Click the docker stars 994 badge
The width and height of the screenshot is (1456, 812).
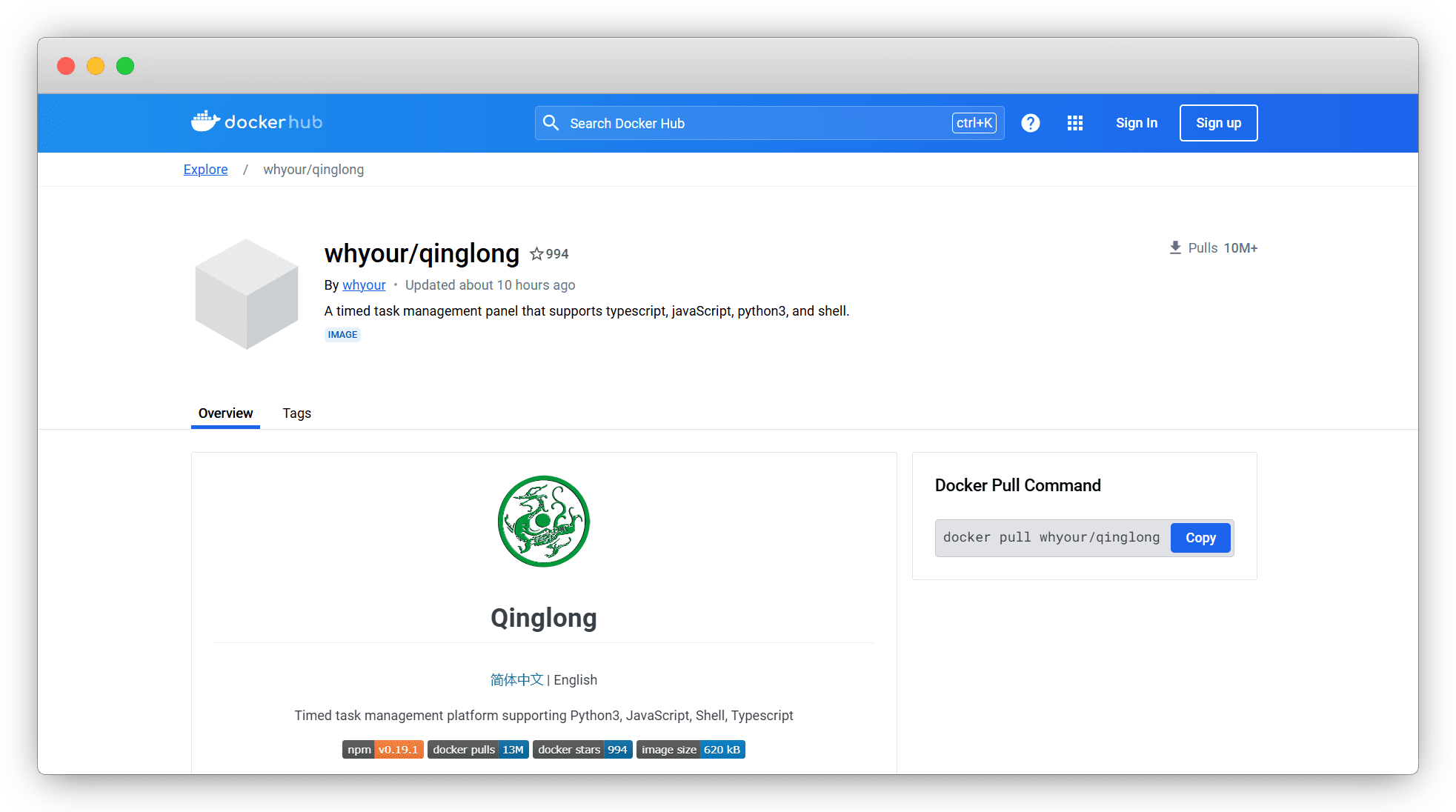pos(582,750)
